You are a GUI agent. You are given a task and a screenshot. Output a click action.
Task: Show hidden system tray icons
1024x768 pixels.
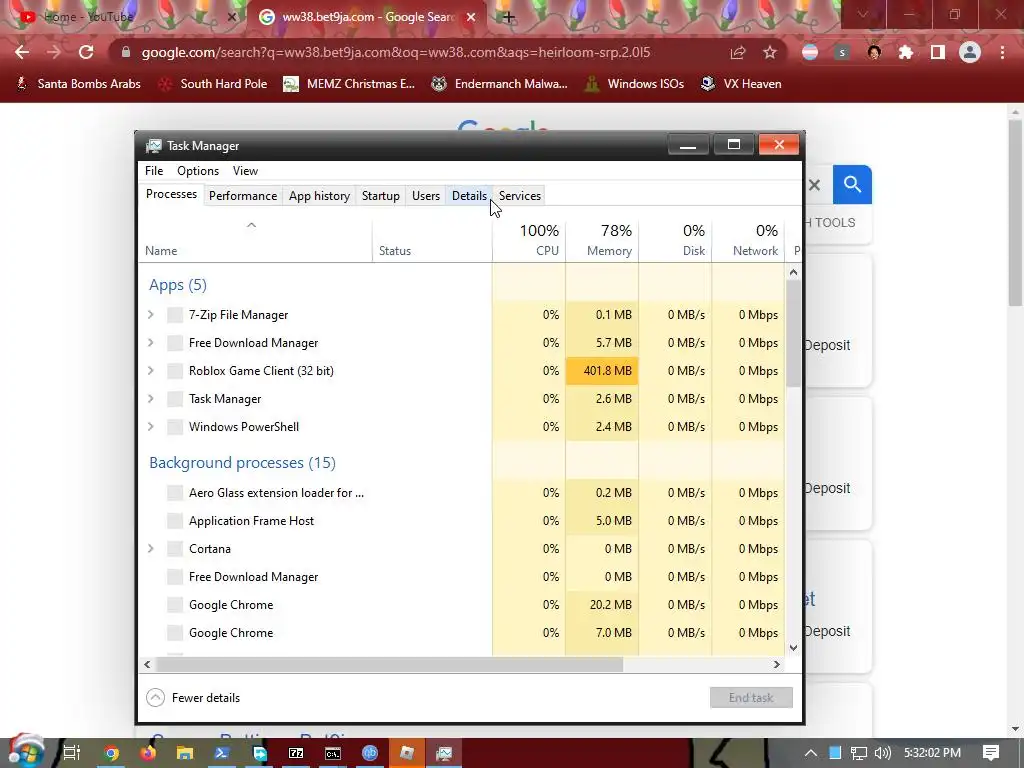[x=810, y=753]
